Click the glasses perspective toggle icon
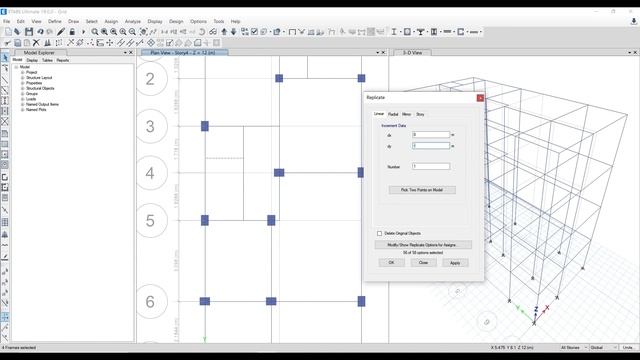Screen dimensions: 640x360 coord(213,32)
